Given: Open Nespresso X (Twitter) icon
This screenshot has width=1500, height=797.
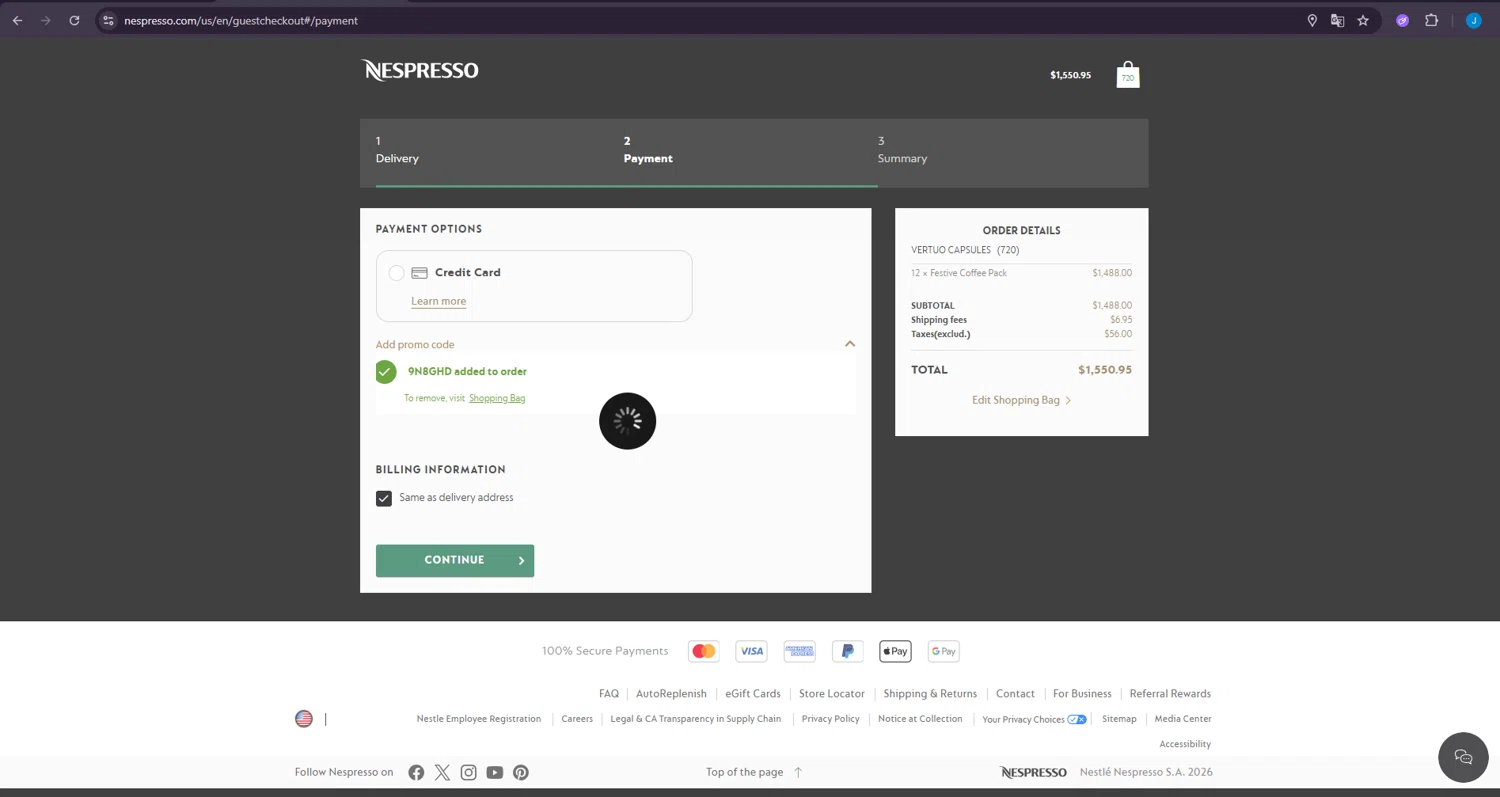Looking at the screenshot, I should coord(442,772).
